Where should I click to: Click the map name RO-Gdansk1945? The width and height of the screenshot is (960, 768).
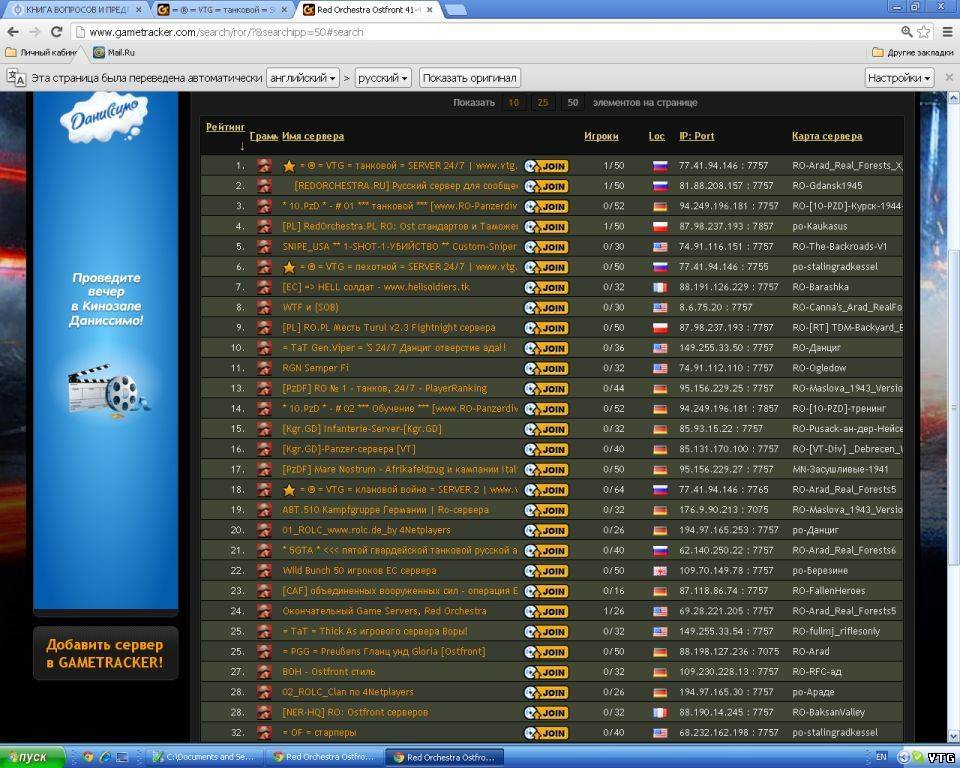pos(827,186)
